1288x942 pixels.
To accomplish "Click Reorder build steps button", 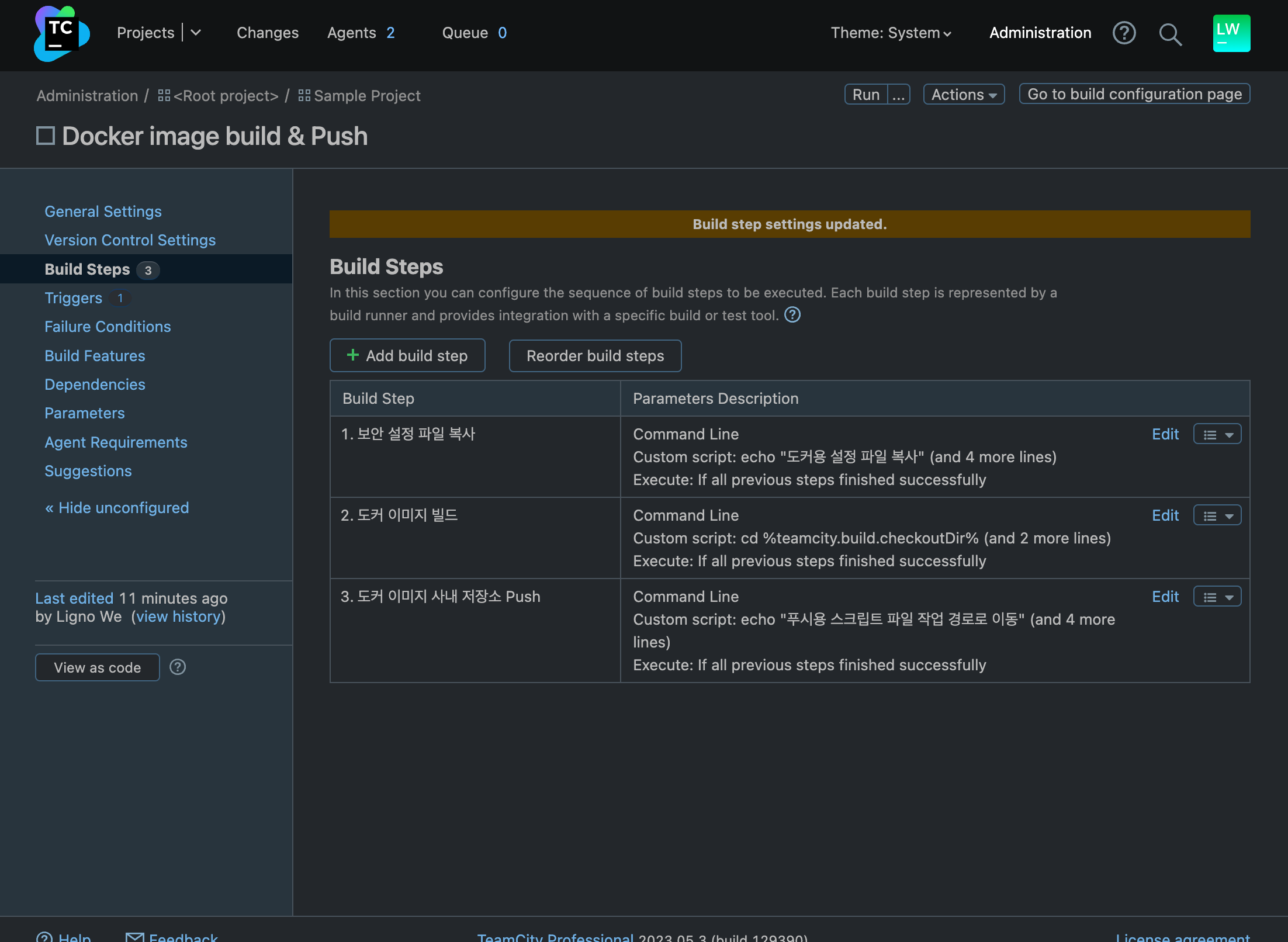I will tap(595, 355).
